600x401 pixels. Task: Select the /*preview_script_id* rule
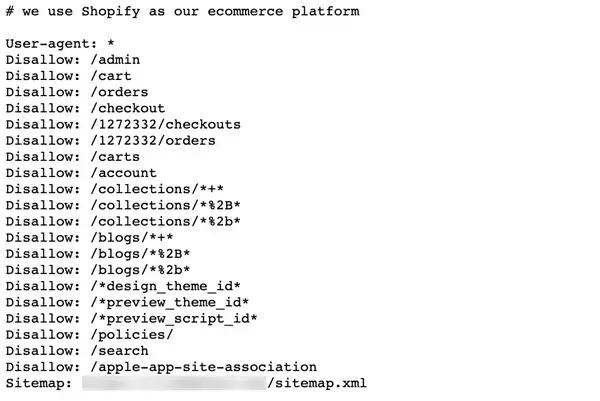point(174,318)
